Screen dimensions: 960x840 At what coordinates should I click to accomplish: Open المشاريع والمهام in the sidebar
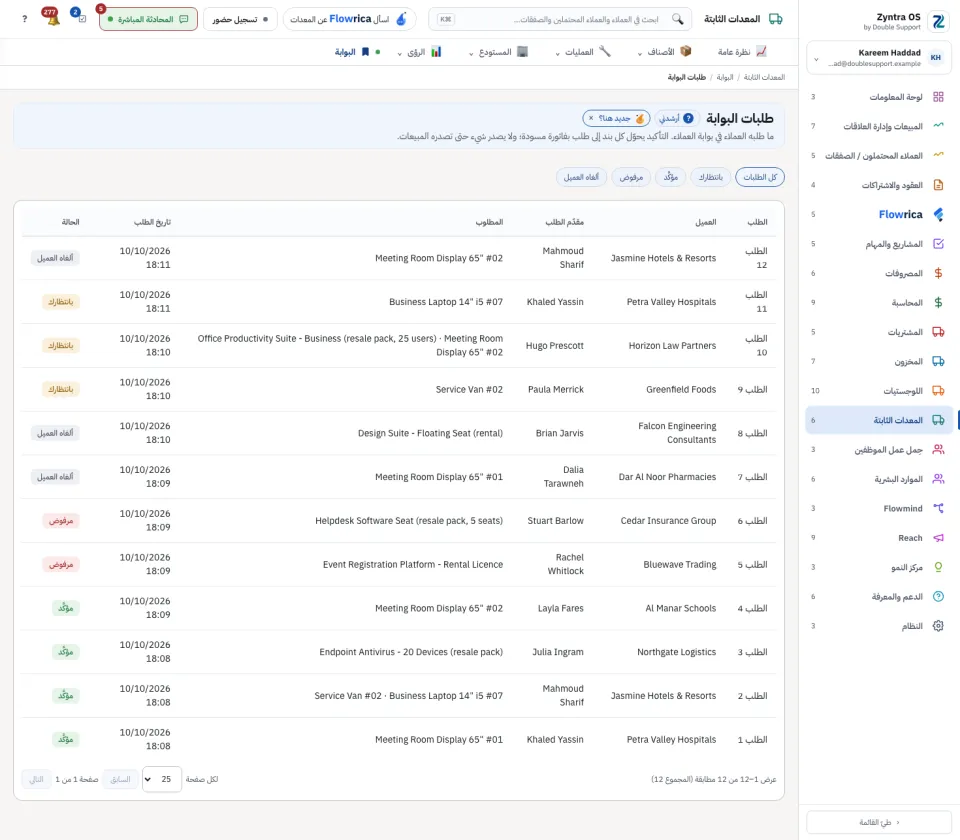pyautogui.click(x=879, y=244)
